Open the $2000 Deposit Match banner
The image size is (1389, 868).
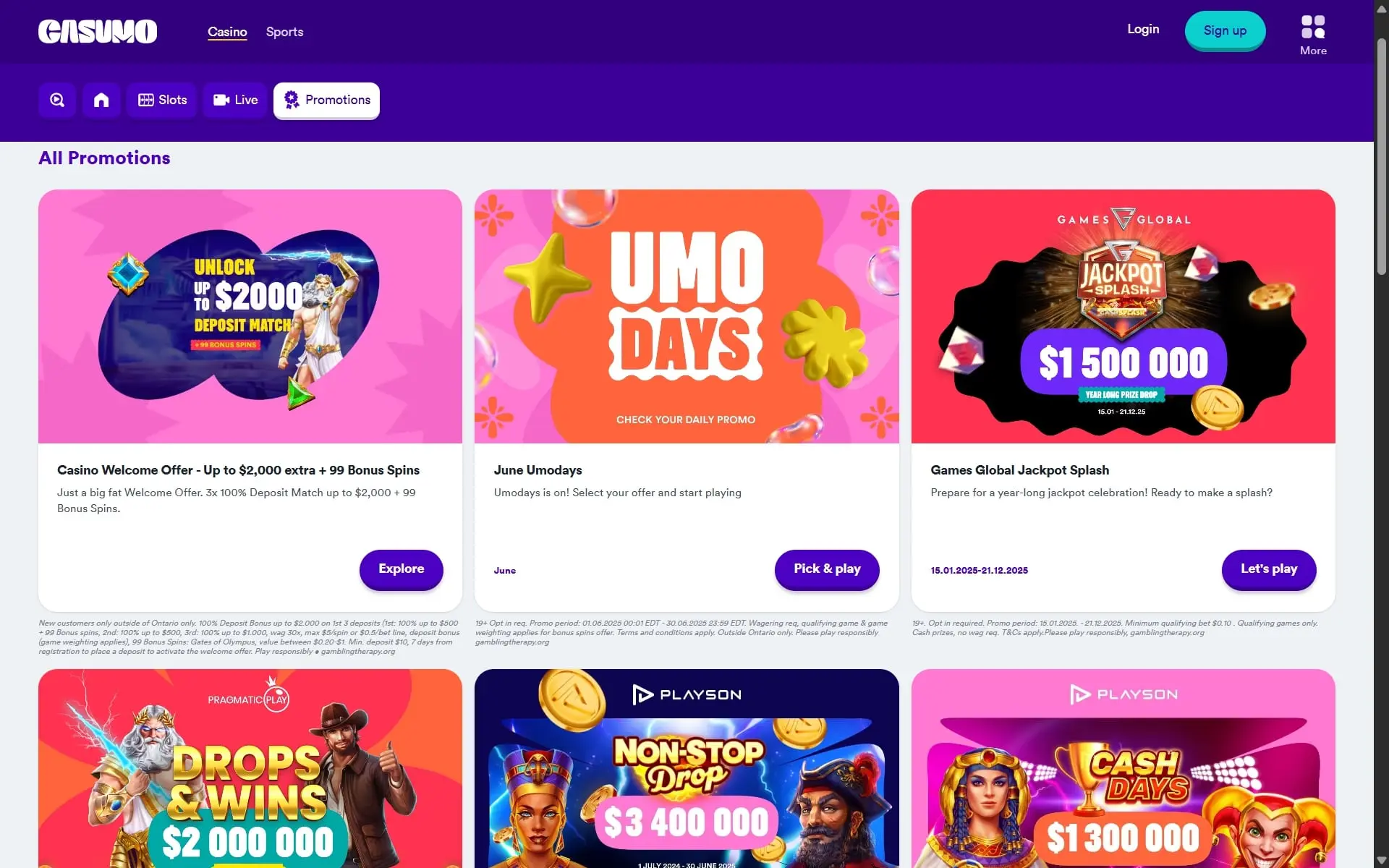tap(250, 316)
